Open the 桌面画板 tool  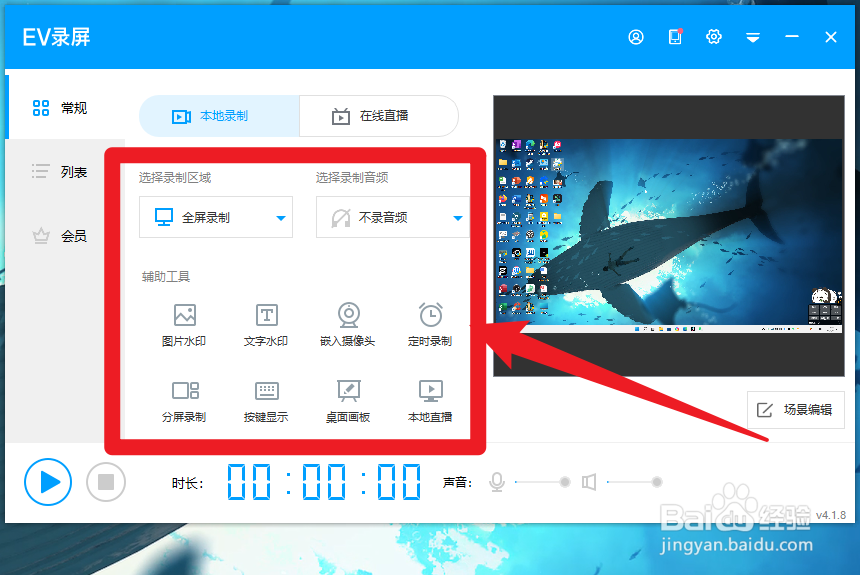(x=348, y=401)
